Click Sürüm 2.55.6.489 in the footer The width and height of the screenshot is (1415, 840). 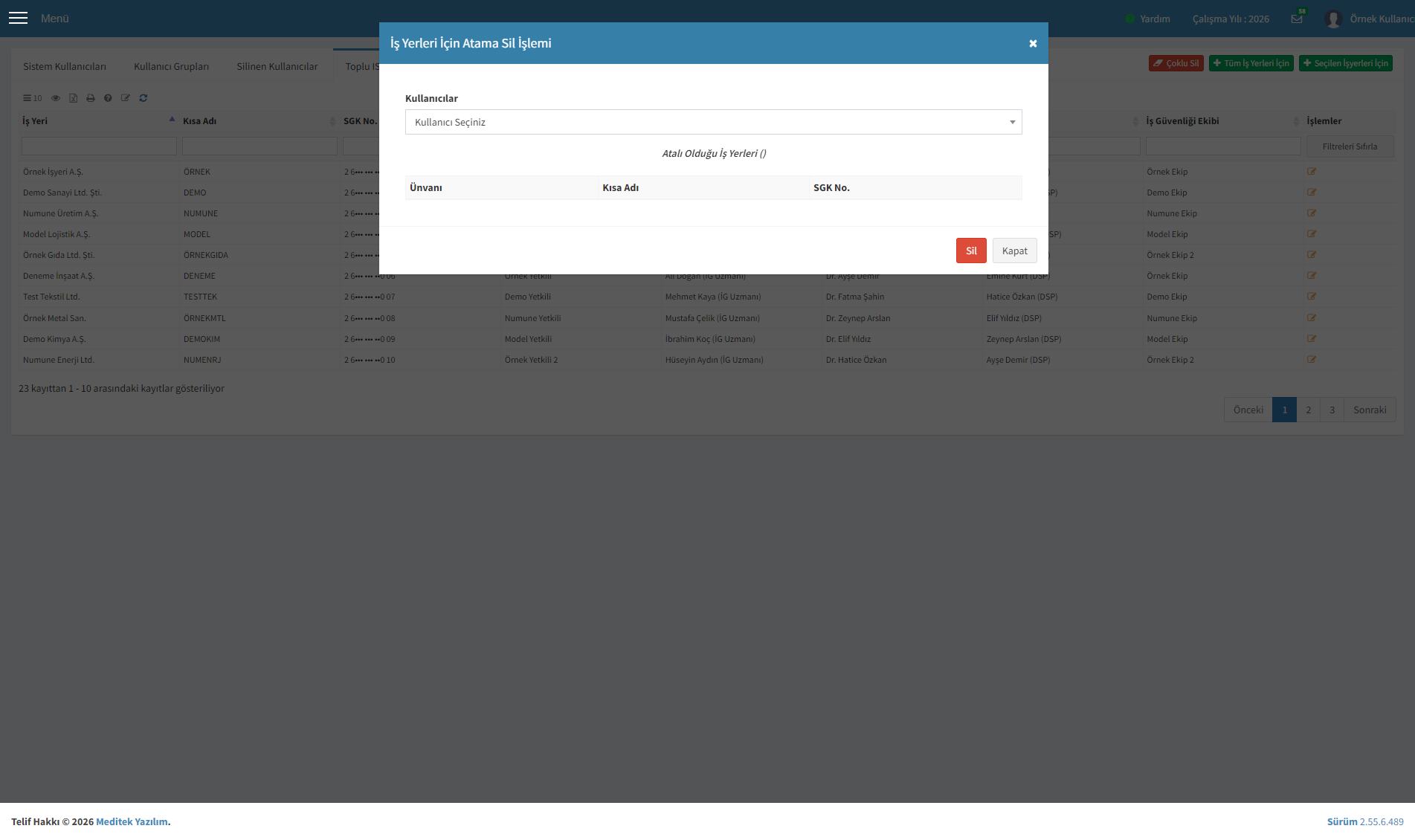pos(1365,821)
